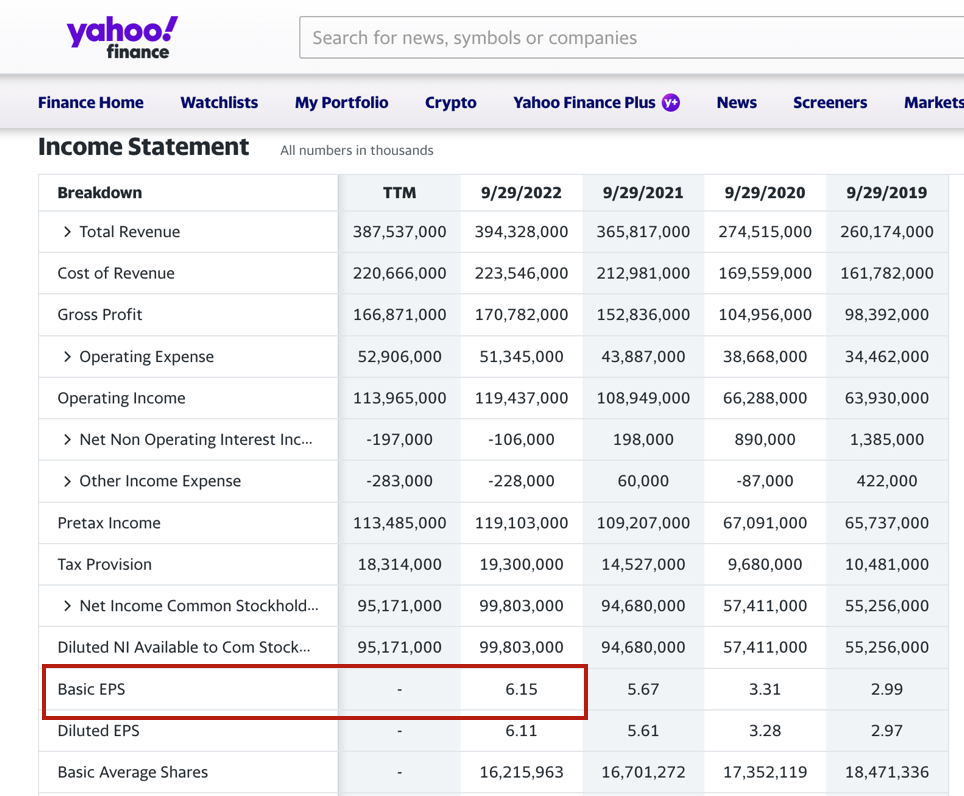Click the Yahoo Finance logo
The width and height of the screenshot is (964, 796).
[122, 37]
